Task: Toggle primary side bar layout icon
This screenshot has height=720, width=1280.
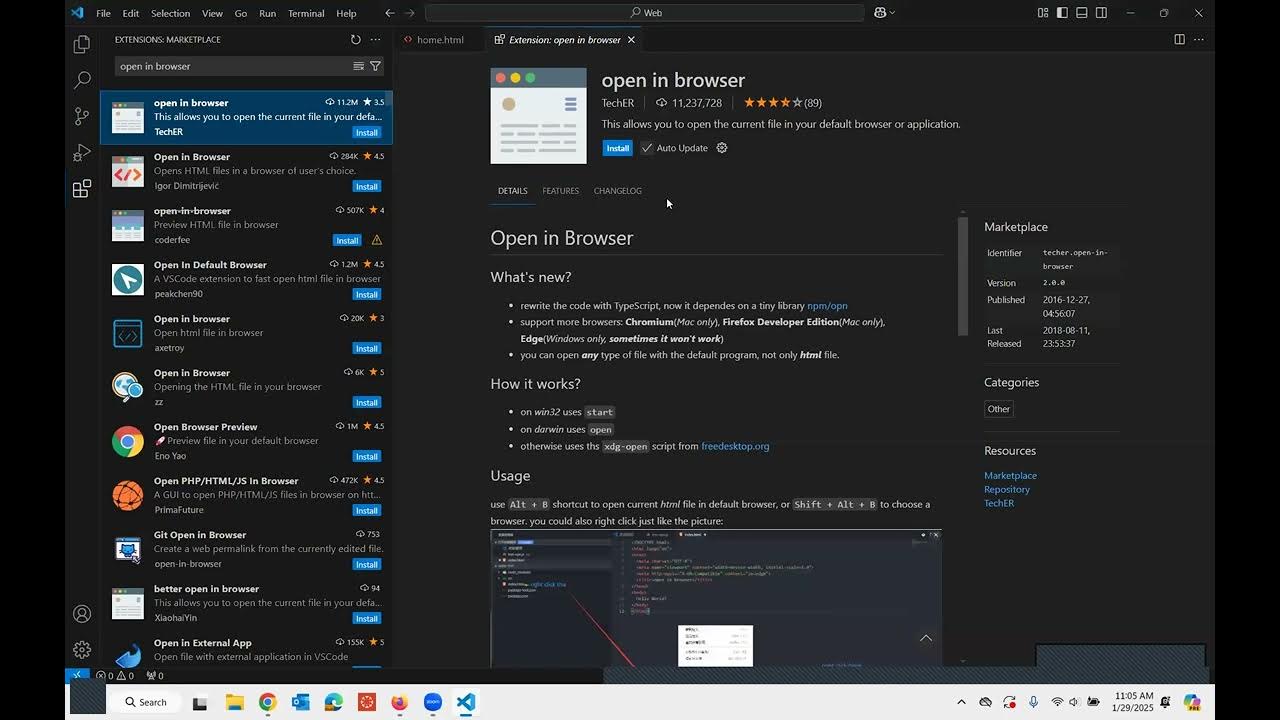Action: tap(1062, 13)
